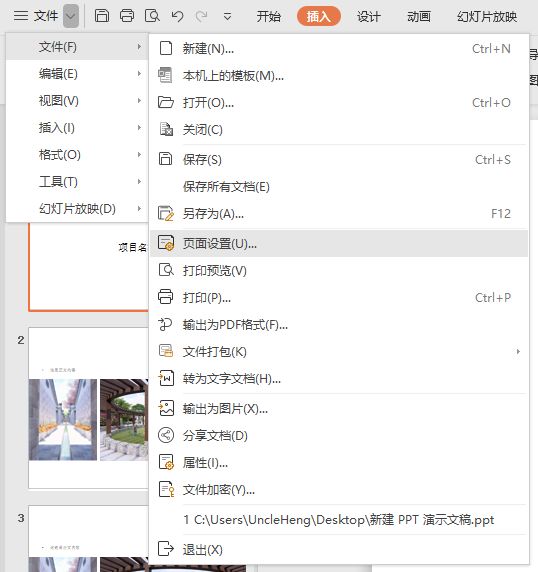Expand the 文件打包(K) submenu arrow
538x572 pixels.
(518, 352)
